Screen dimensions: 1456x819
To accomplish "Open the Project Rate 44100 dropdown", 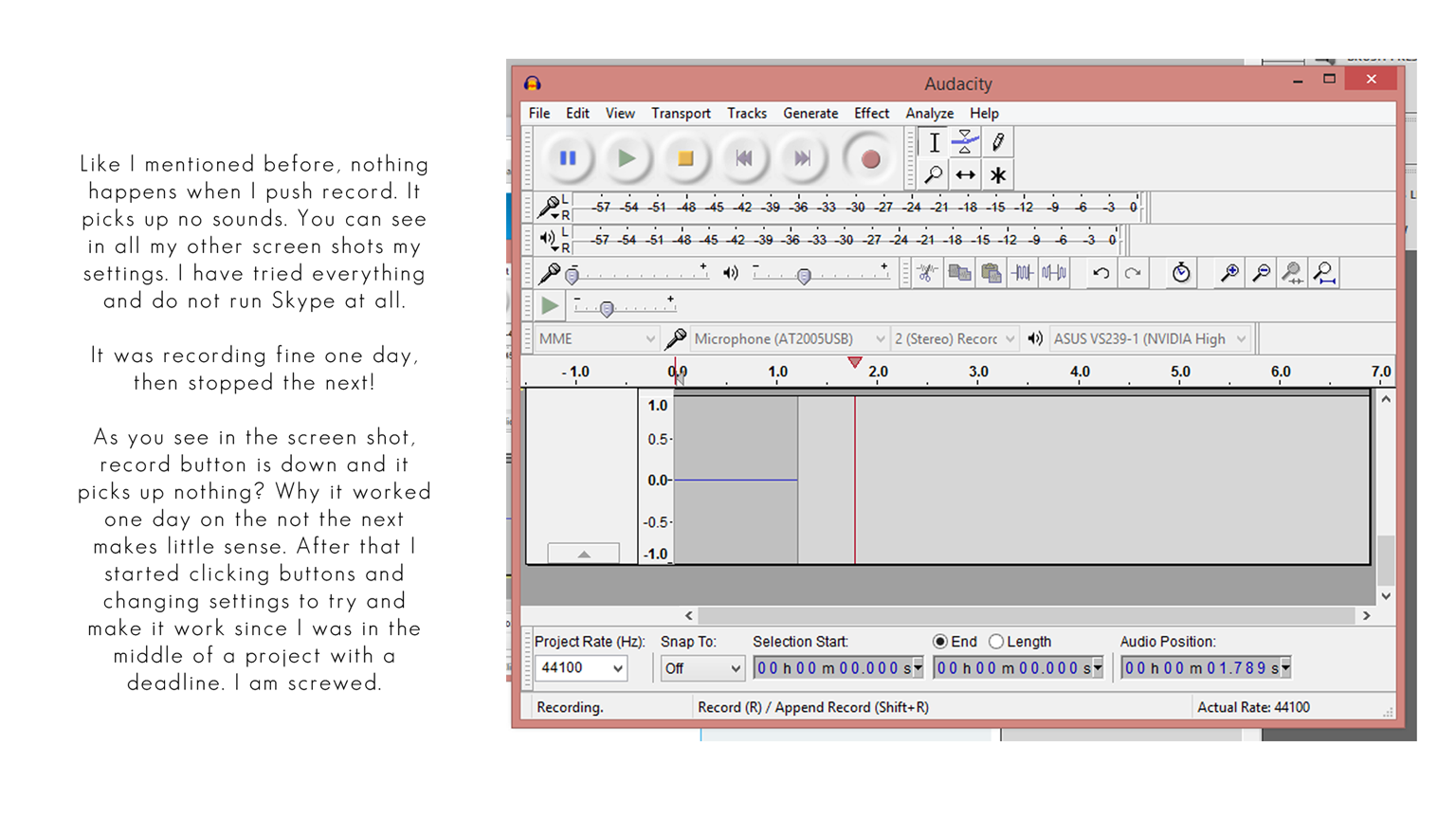I will click(x=581, y=668).
